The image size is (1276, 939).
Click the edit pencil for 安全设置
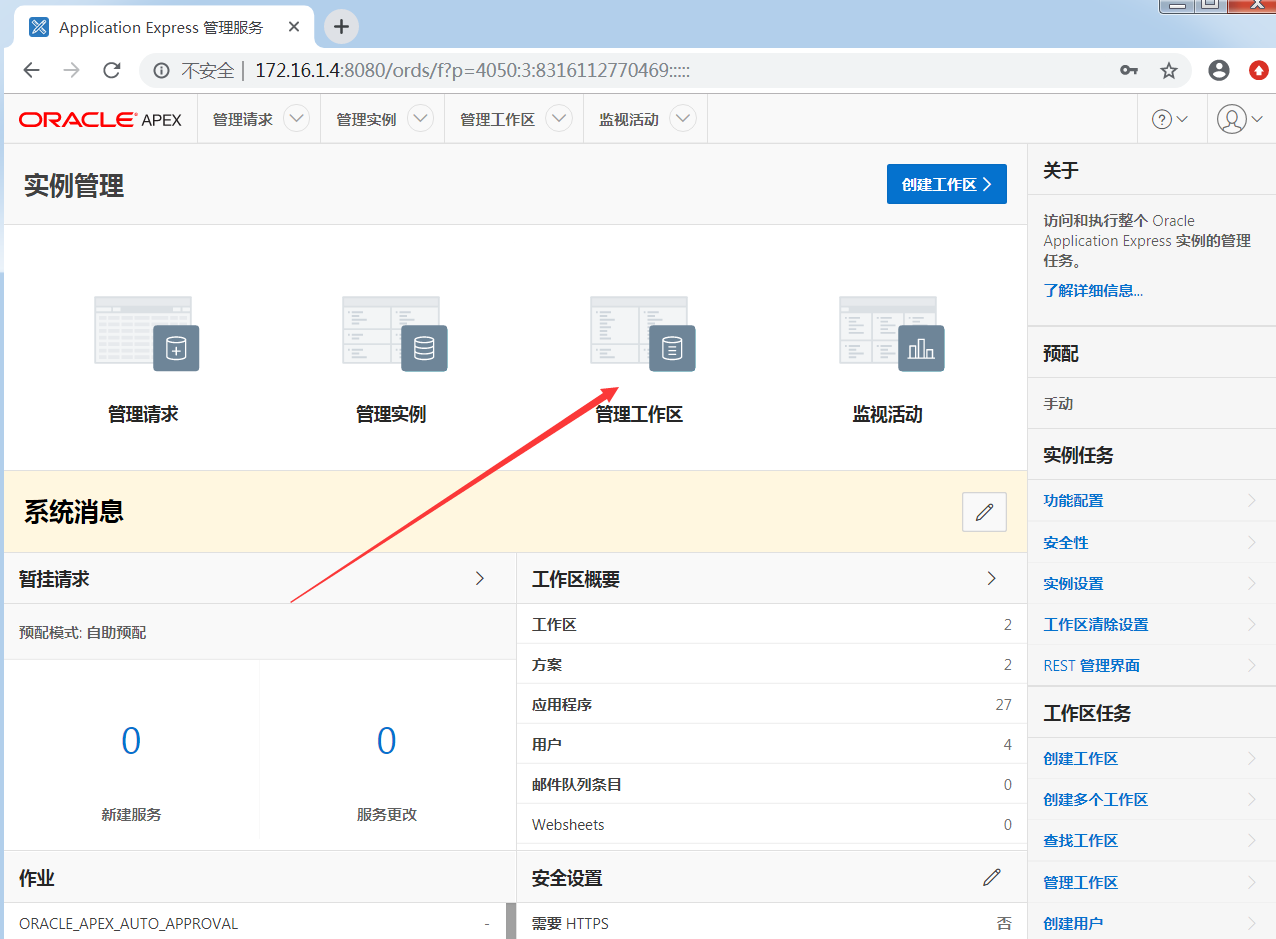(992, 877)
